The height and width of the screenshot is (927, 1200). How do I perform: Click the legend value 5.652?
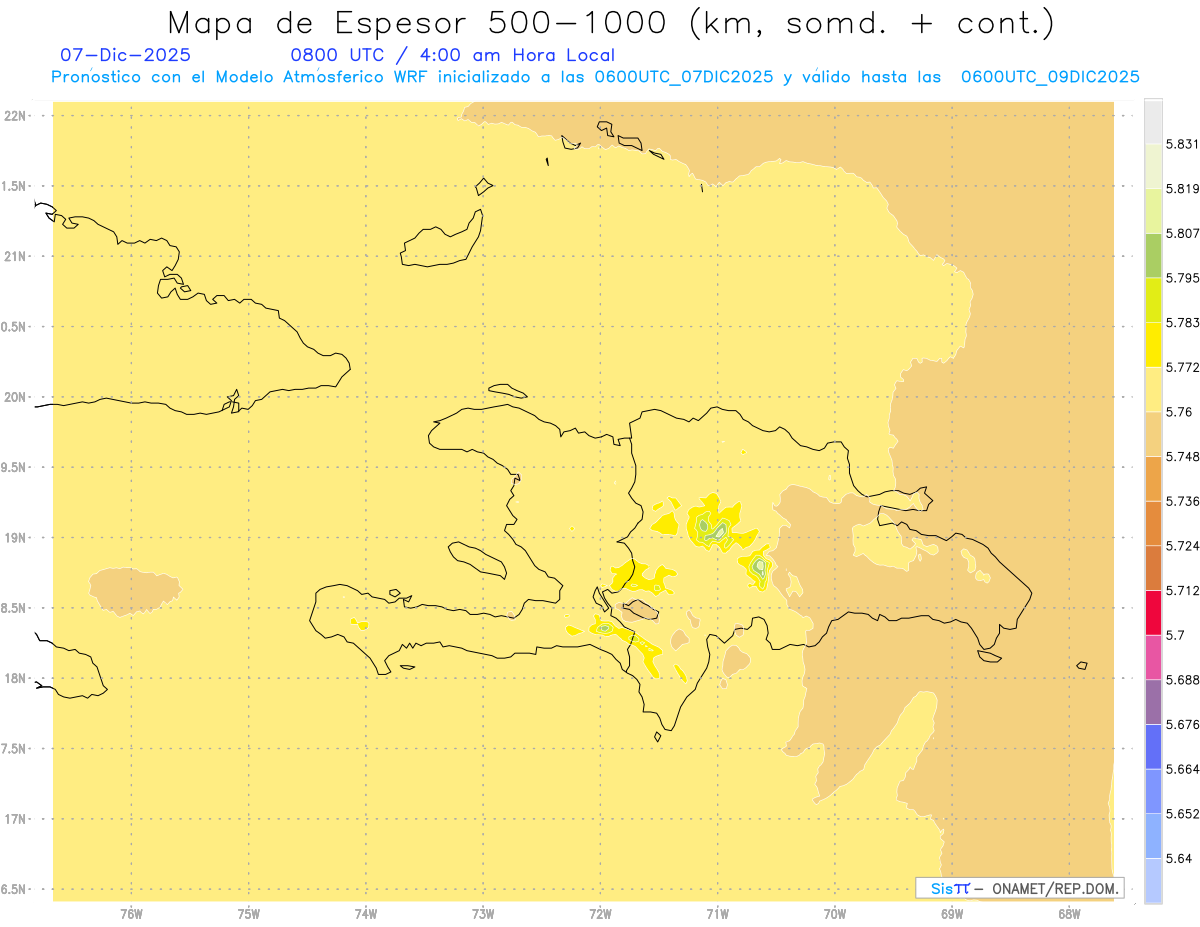[x=1183, y=814]
